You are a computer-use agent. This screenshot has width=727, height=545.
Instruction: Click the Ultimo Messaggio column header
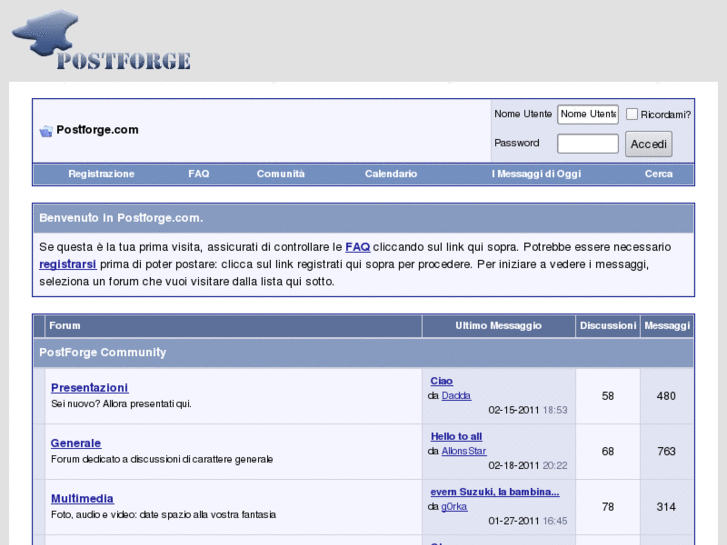point(498,326)
